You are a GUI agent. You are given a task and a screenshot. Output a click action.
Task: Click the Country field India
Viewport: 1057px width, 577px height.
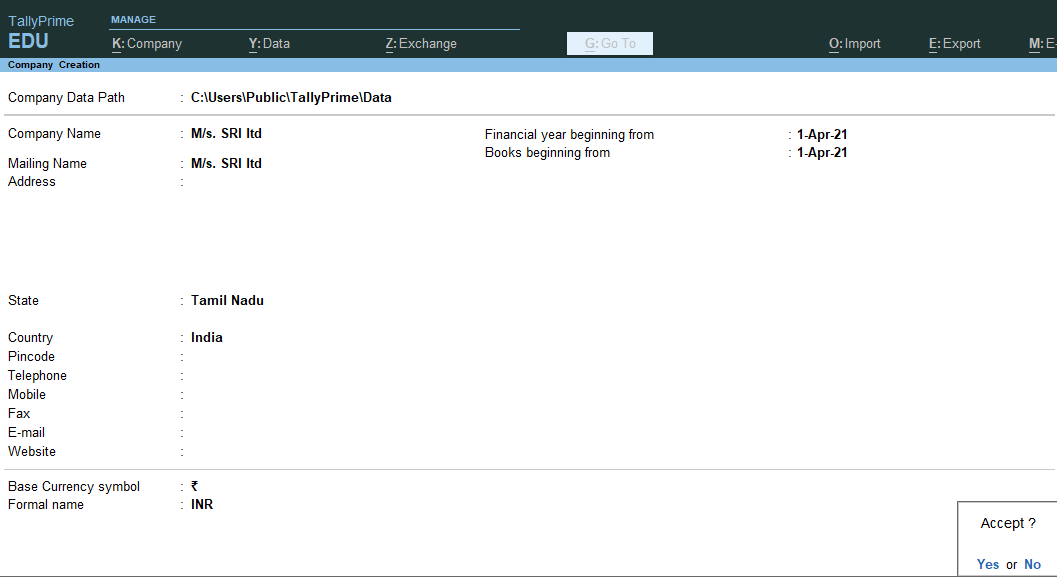click(x=207, y=338)
